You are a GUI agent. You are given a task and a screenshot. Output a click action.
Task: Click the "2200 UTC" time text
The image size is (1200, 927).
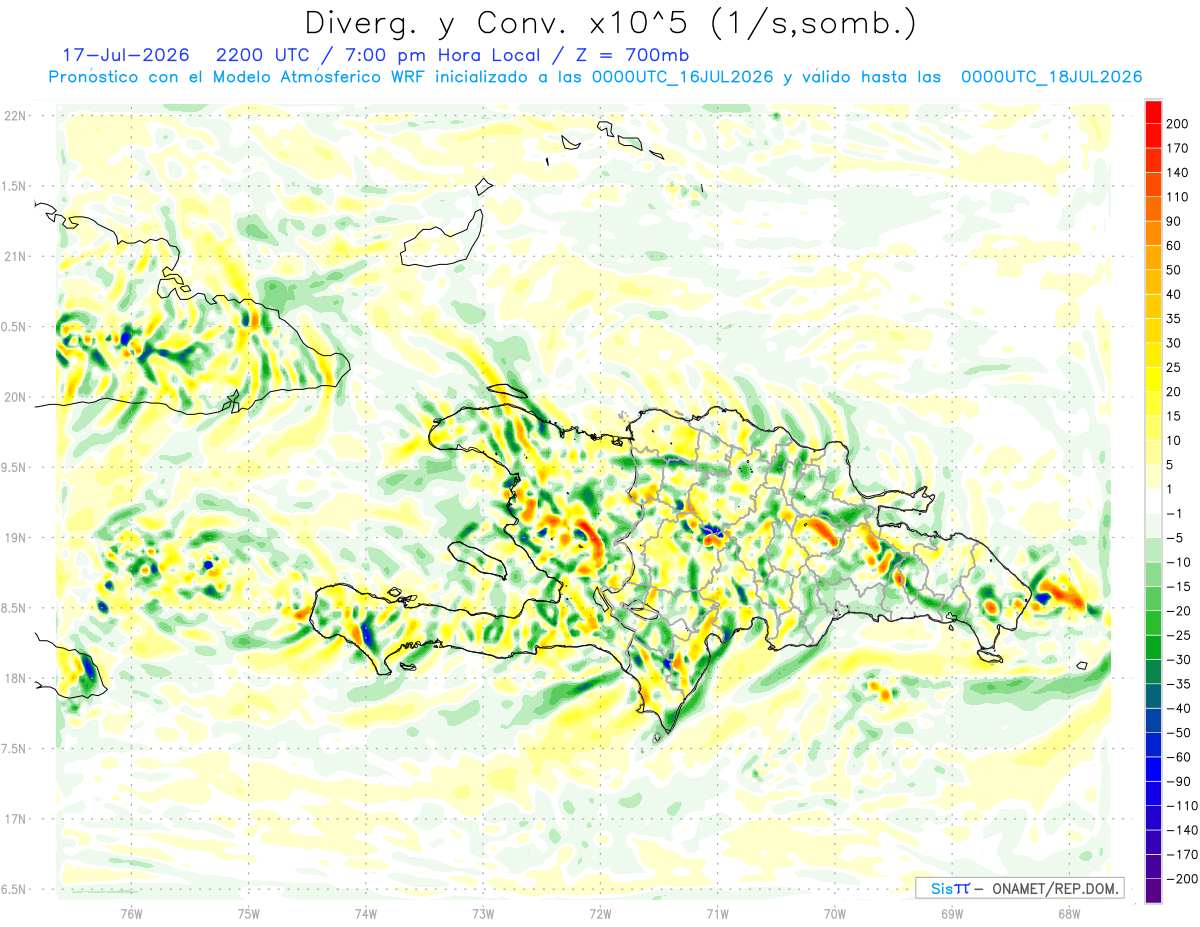coord(266,54)
